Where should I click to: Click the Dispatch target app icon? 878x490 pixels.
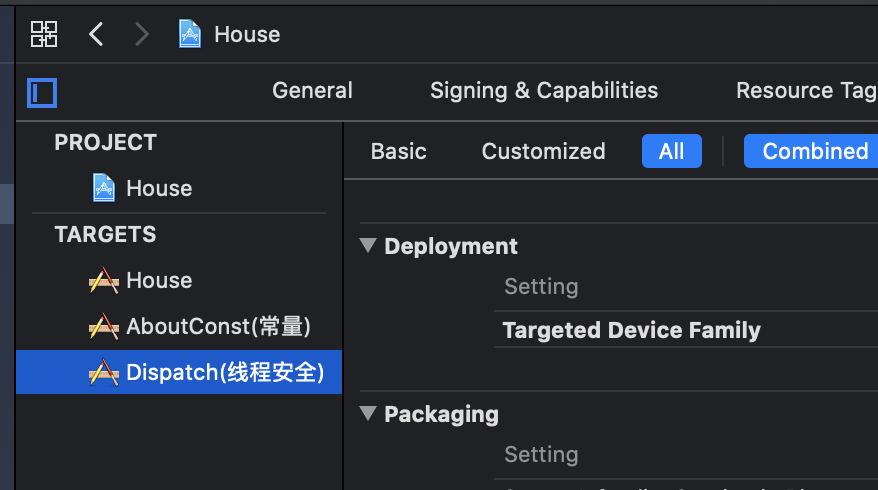point(104,373)
